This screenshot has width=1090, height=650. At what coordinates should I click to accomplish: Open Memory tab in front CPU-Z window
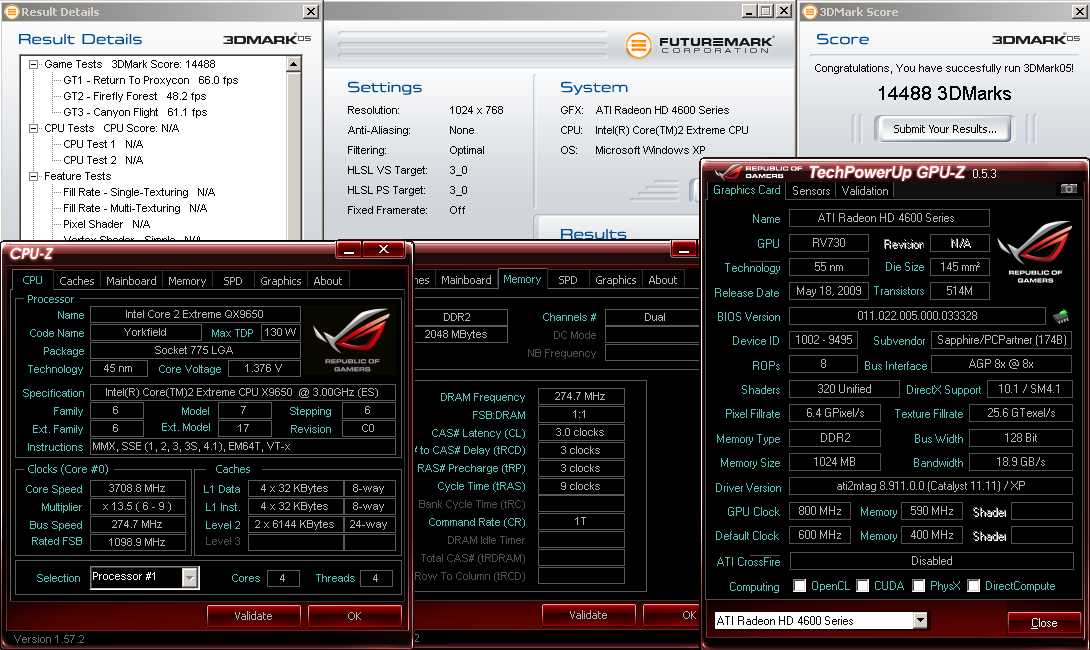187,281
